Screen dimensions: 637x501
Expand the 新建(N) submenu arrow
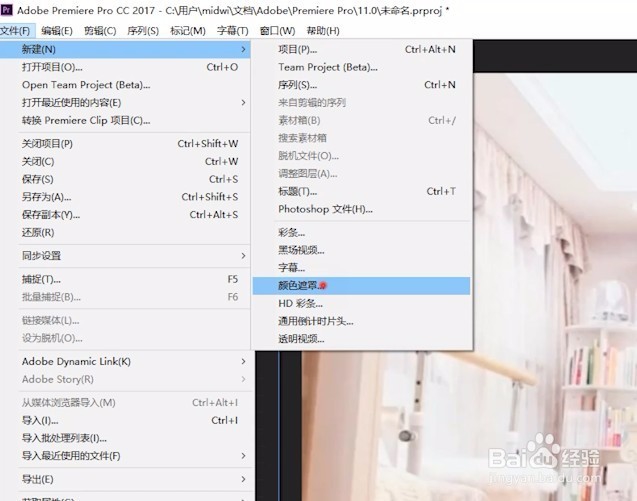pyautogui.click(x=243, y=49)
